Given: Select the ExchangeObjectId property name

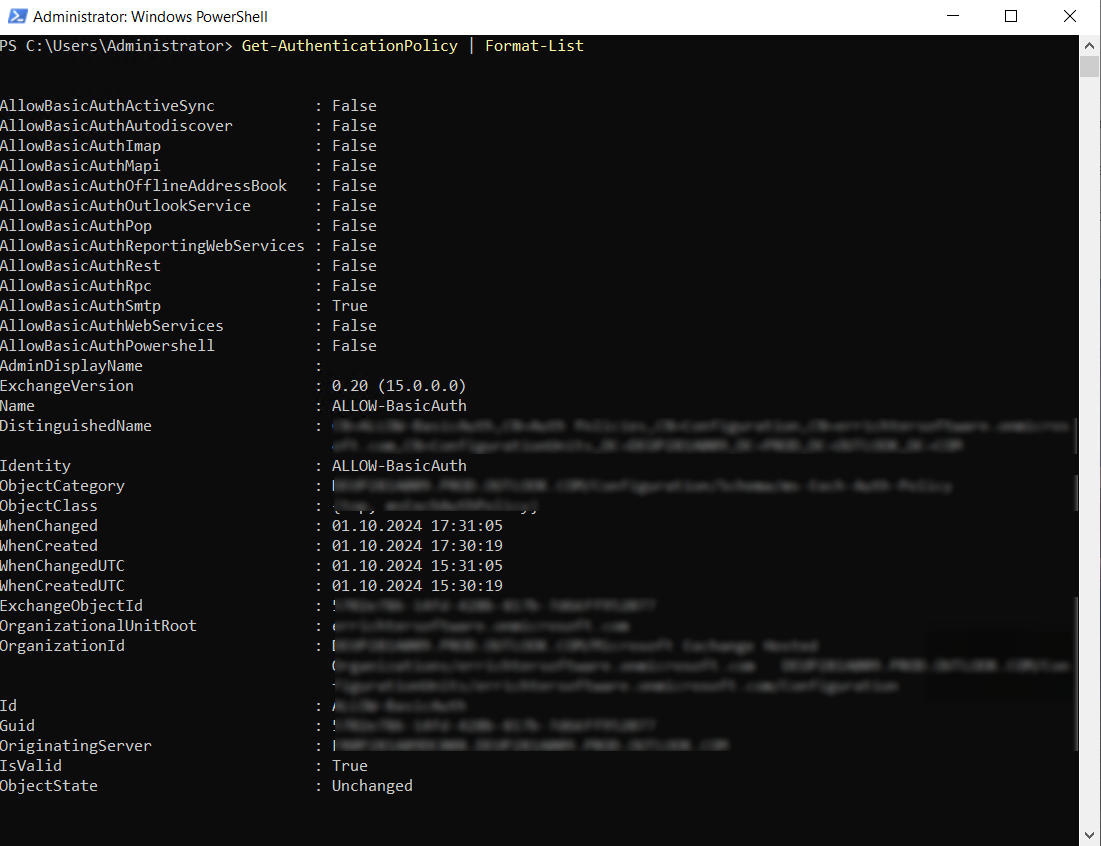Looking at the screenshot, I should [72, 606].
